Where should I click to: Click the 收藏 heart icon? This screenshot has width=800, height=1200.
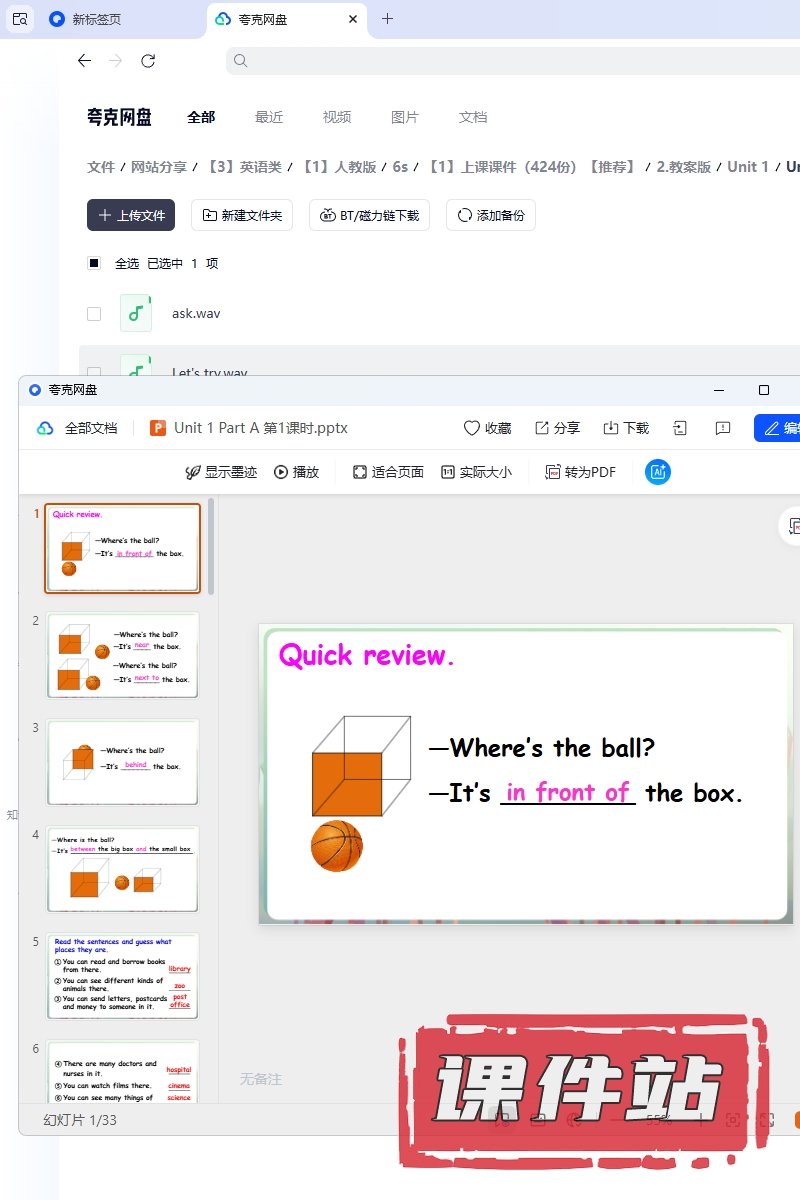(x=472, y=428)
